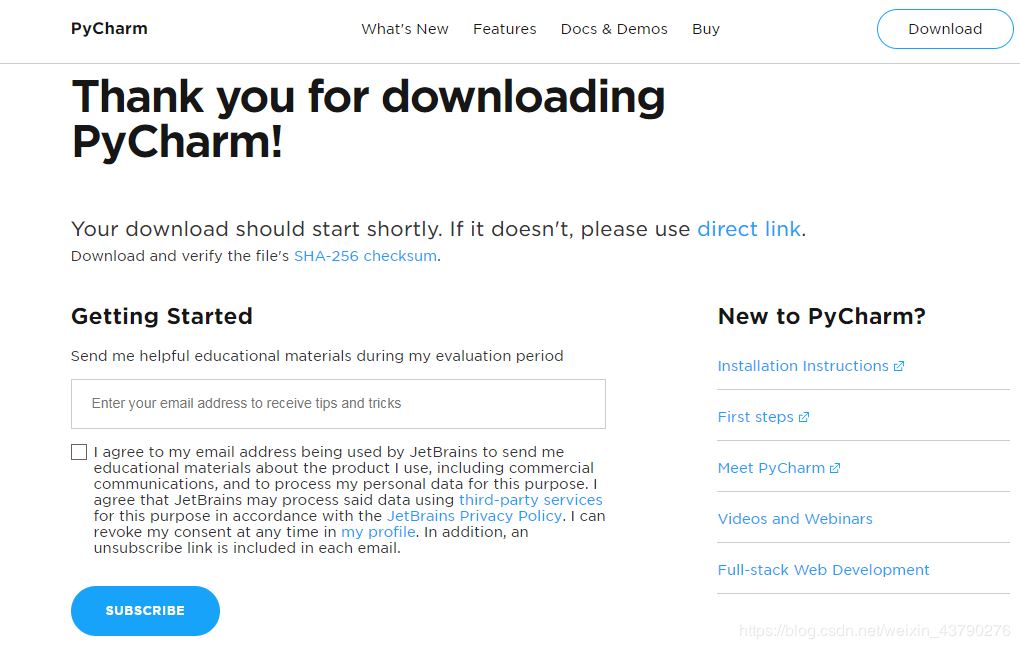Open the JetBrains Privacy Policy link
The height and width of the screenshot is (649, 1020).
(x=474, y=516)
